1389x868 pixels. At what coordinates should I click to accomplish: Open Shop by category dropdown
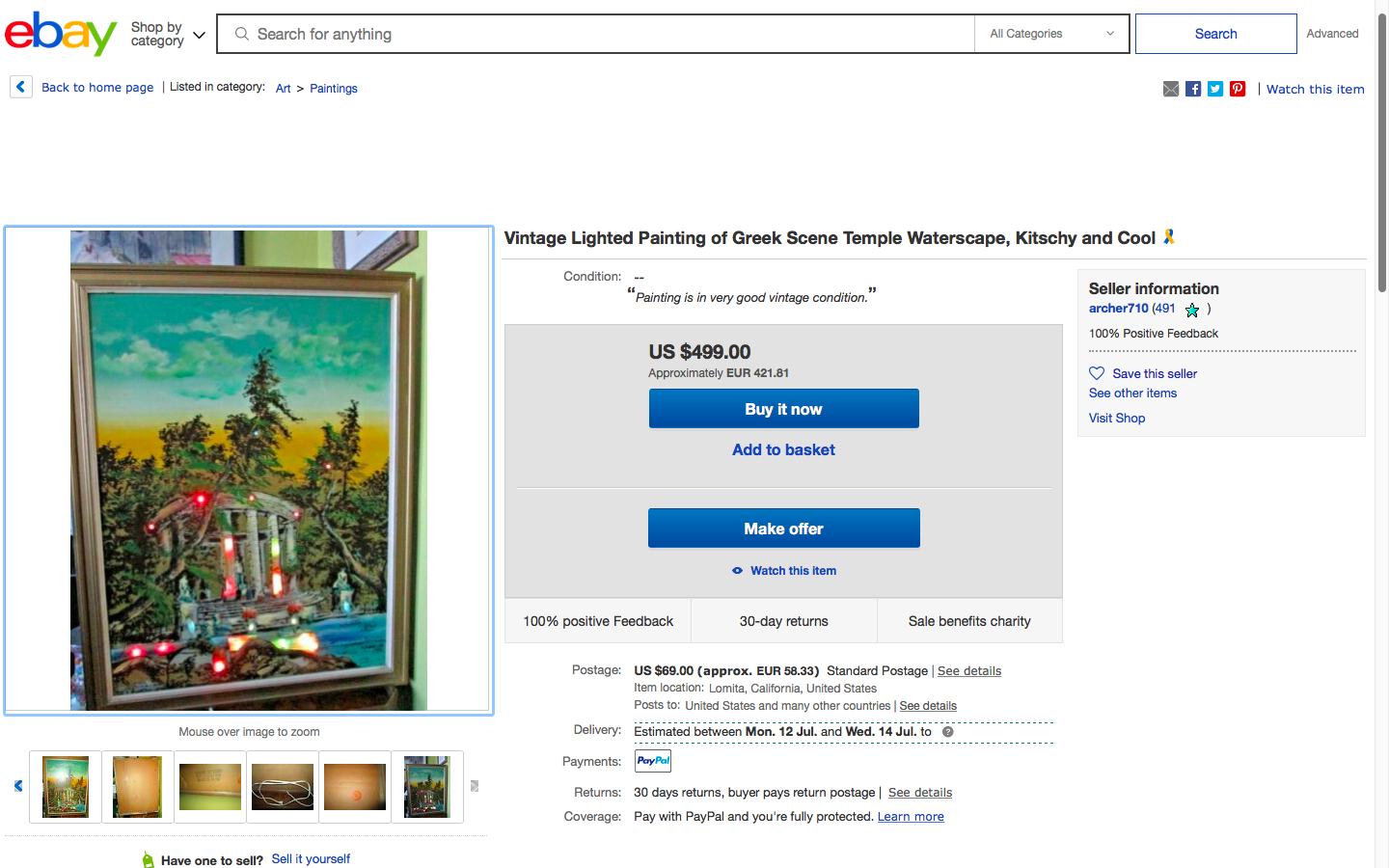tap(168, 35)
